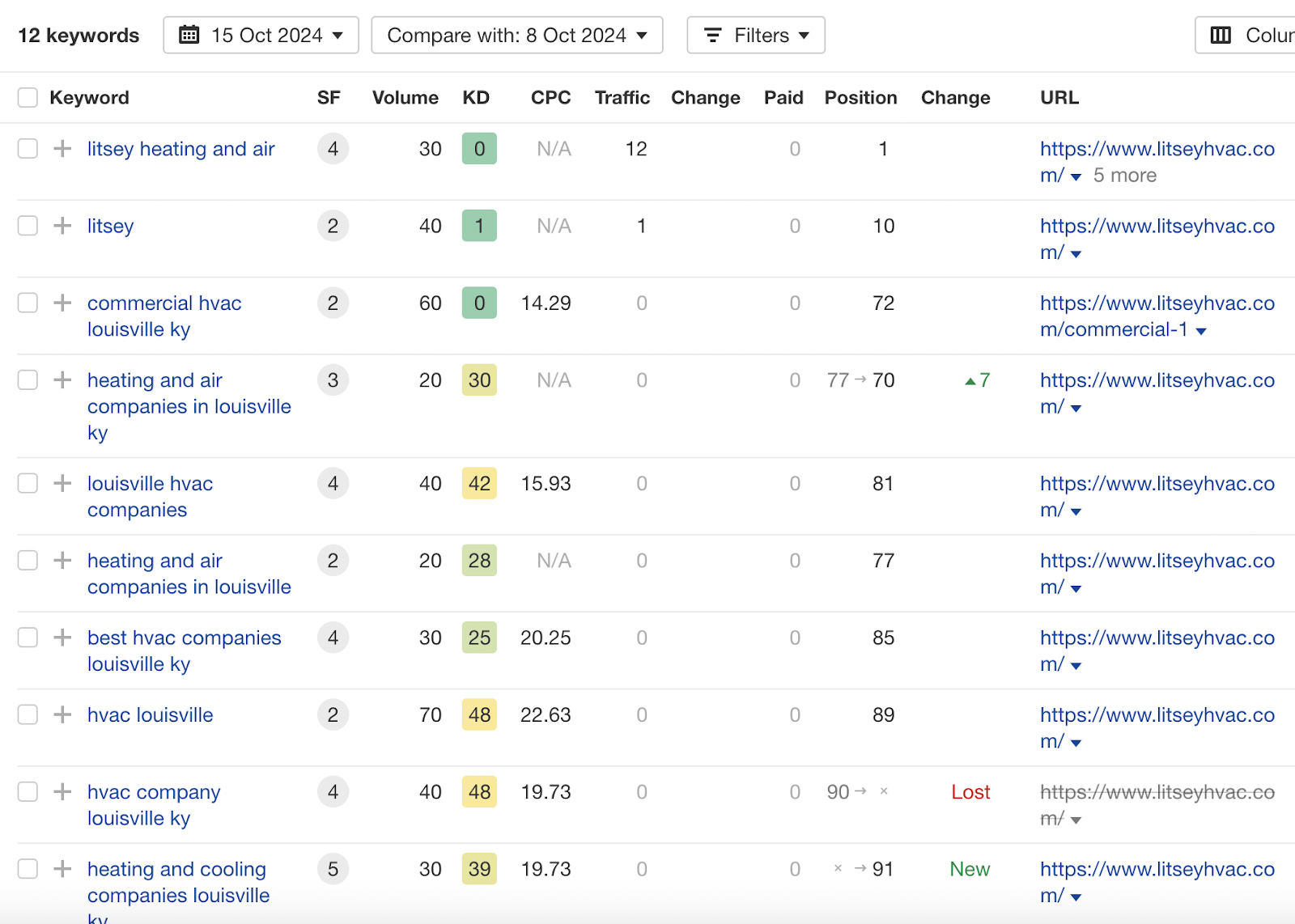Click SF badge 2 for 'heating and air companies in louisville'
Image resolution: width=1295 pixels, height=924 pixels.
point(333,560)
